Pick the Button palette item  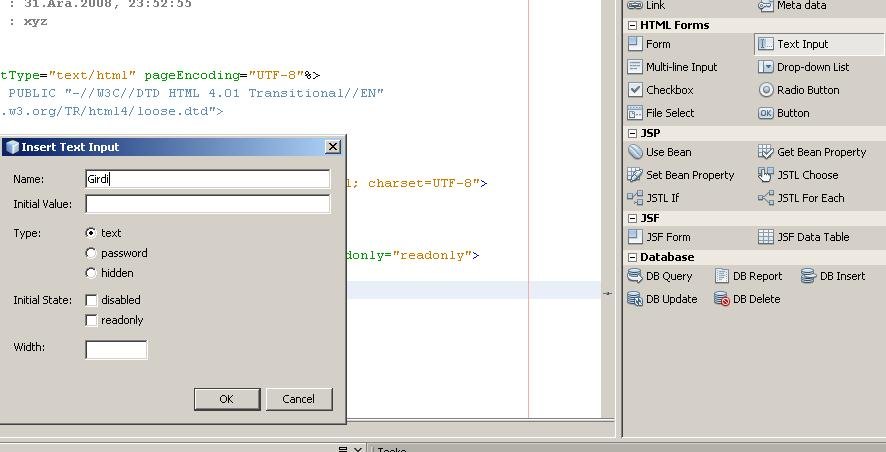[x=784, y=113]
